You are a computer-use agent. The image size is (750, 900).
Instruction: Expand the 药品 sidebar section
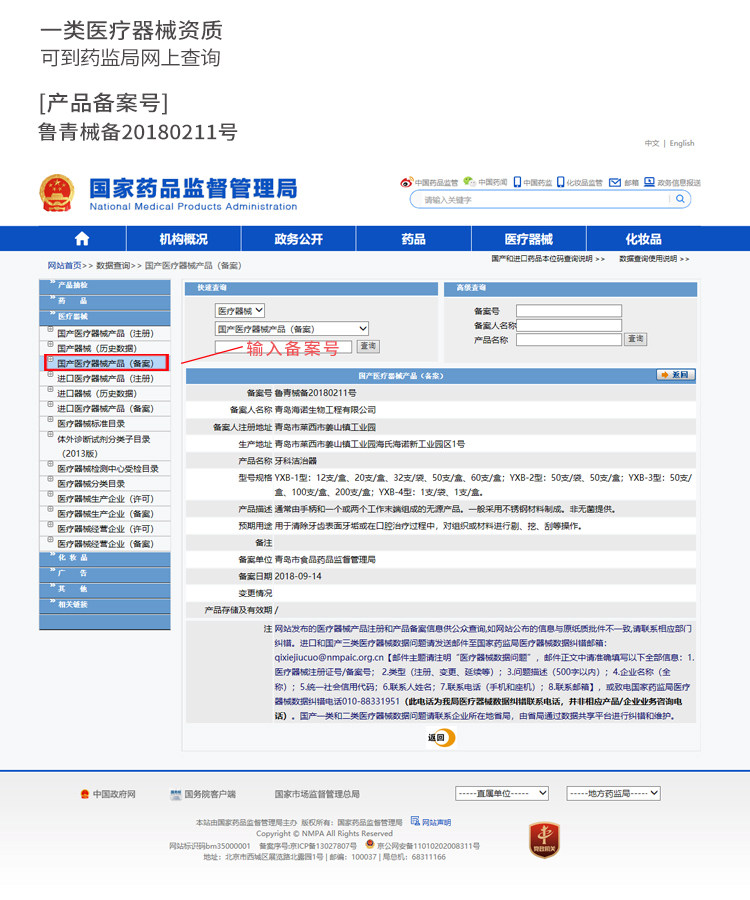click(104, 301)
